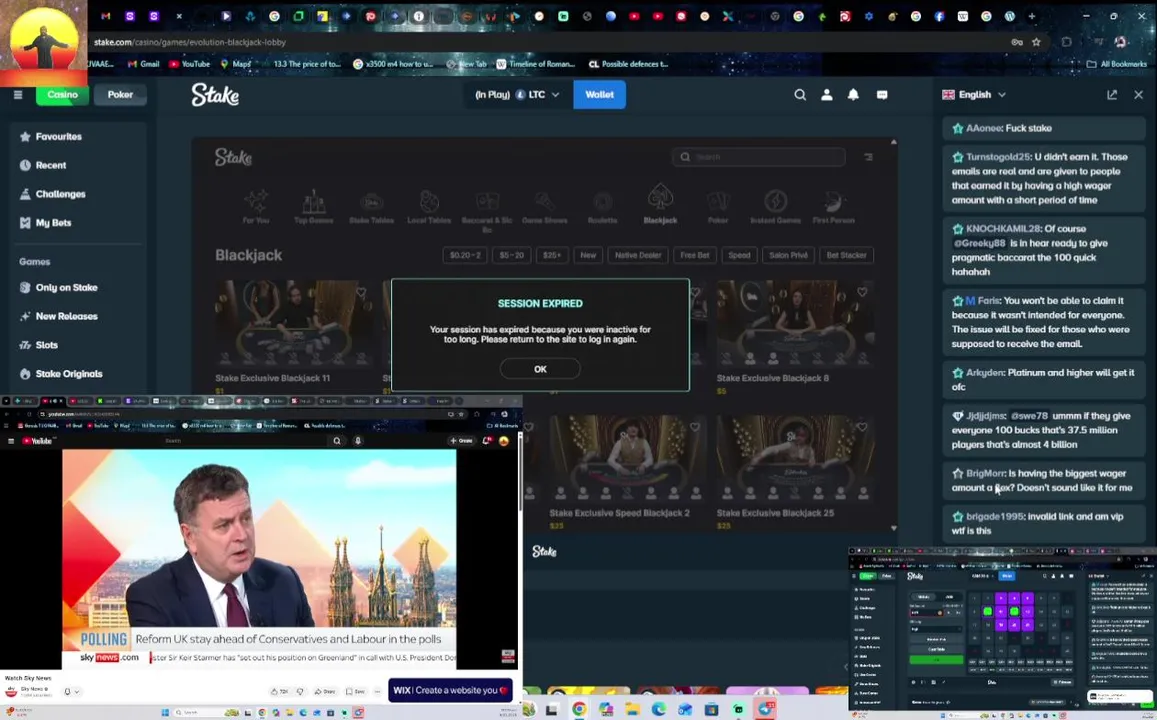Open the LTC currency dropdown
The height and width of the screenshot is (720, 1157).
(x=517, y=94)
